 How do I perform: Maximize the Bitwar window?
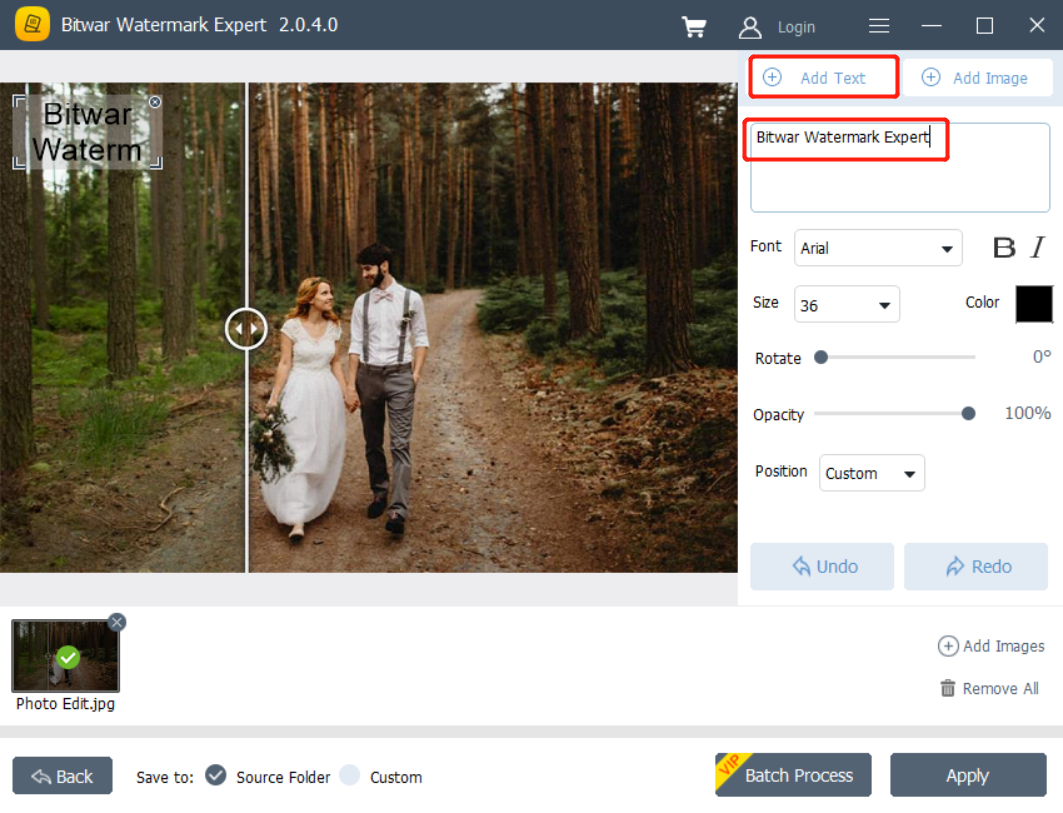pos(984,26)
